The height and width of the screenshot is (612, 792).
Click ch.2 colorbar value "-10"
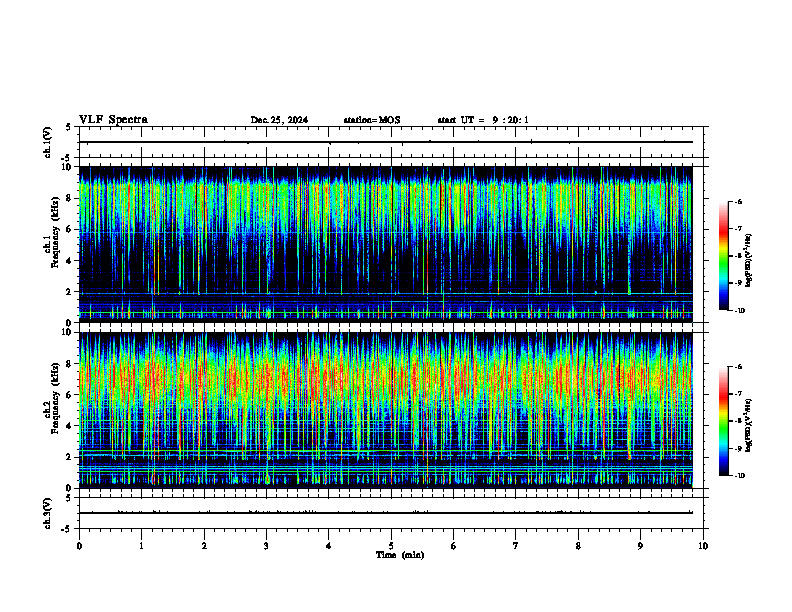[740, 476]
